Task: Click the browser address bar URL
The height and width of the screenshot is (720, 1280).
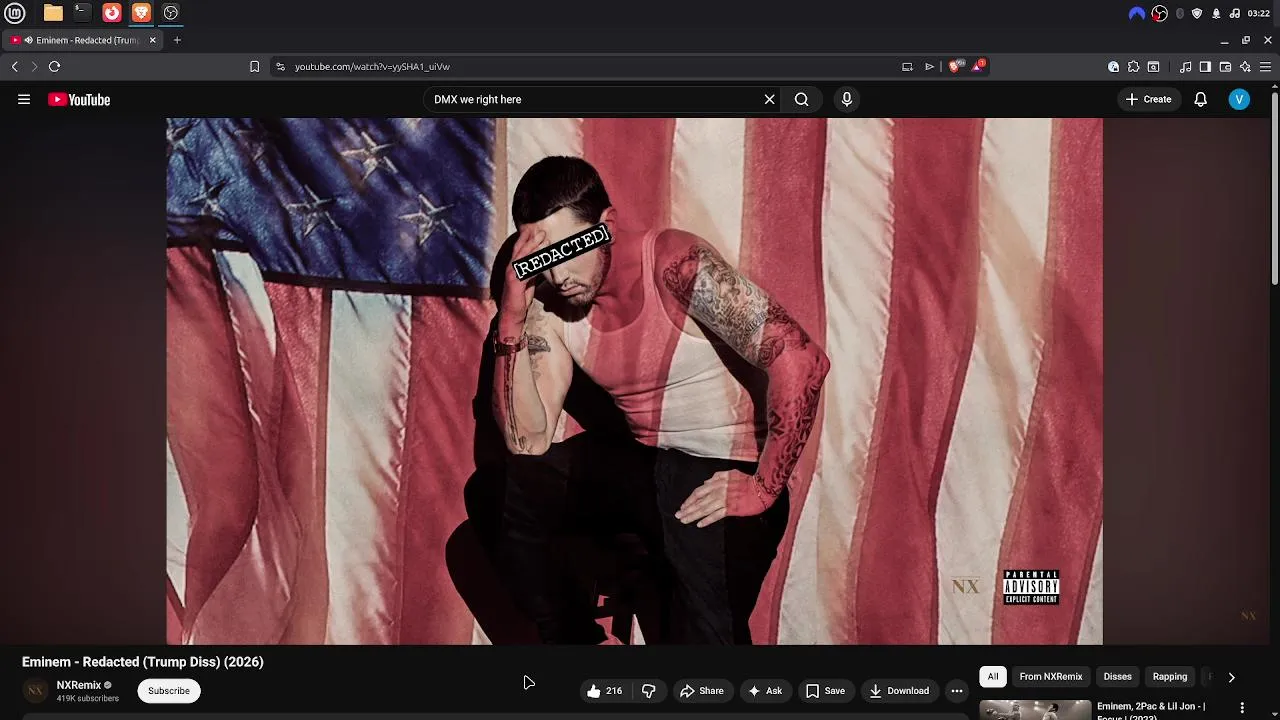Action: (372, 67)
